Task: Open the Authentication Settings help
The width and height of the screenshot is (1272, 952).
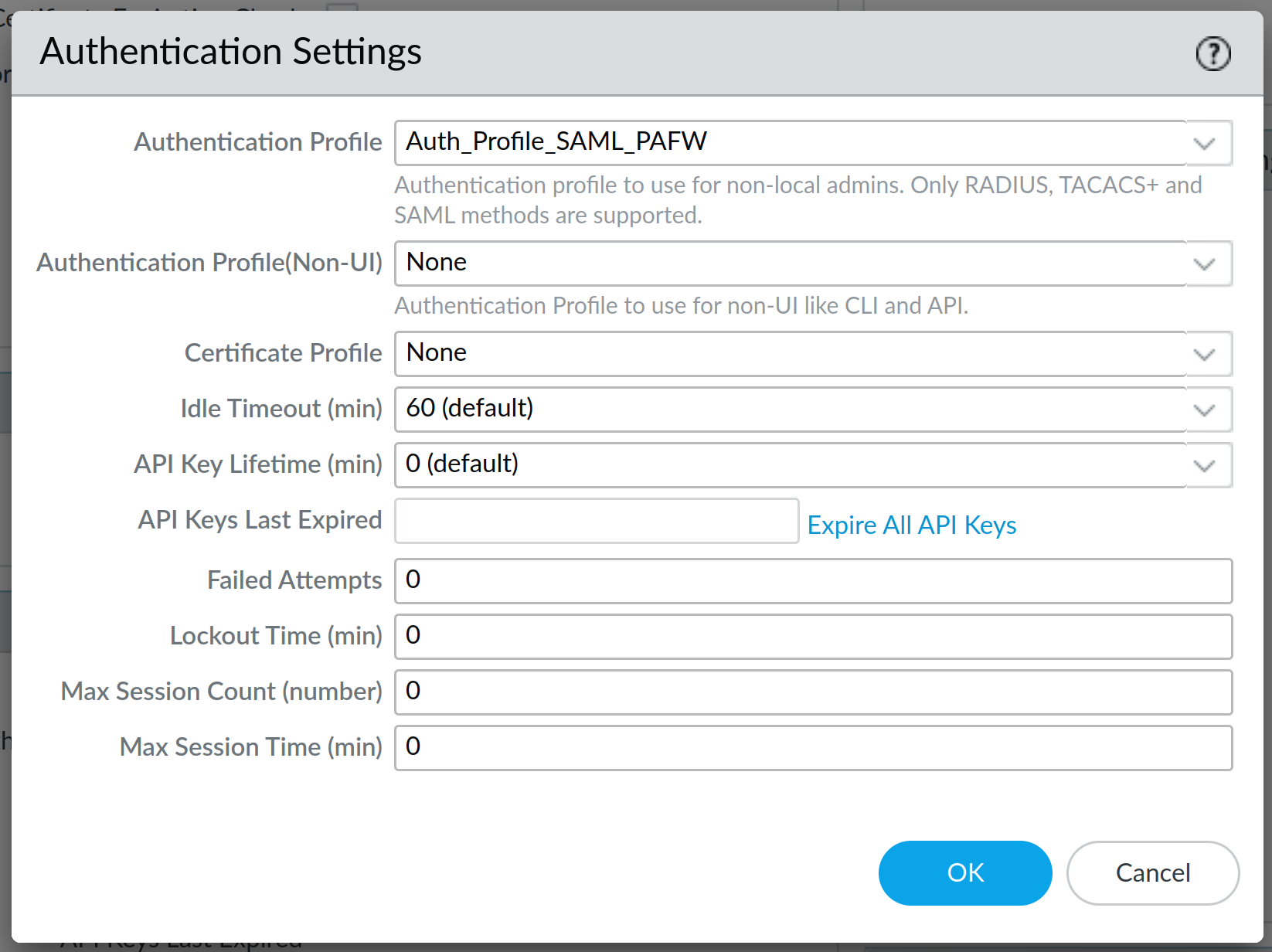Action: click(1212, 53)
